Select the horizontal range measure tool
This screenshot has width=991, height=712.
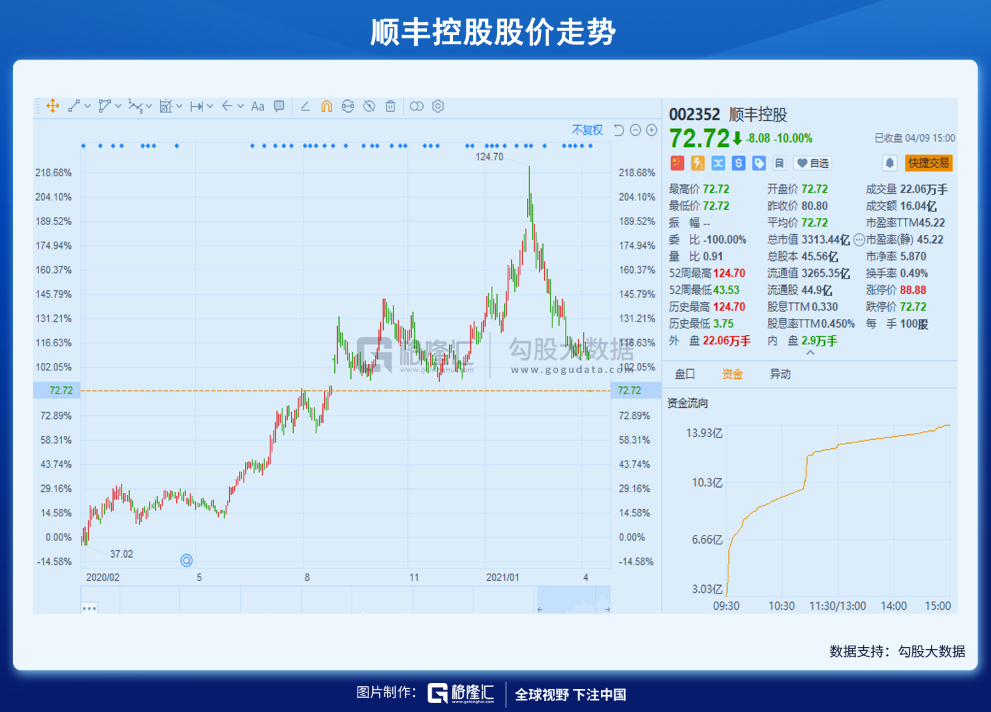[x=197, y=106]
